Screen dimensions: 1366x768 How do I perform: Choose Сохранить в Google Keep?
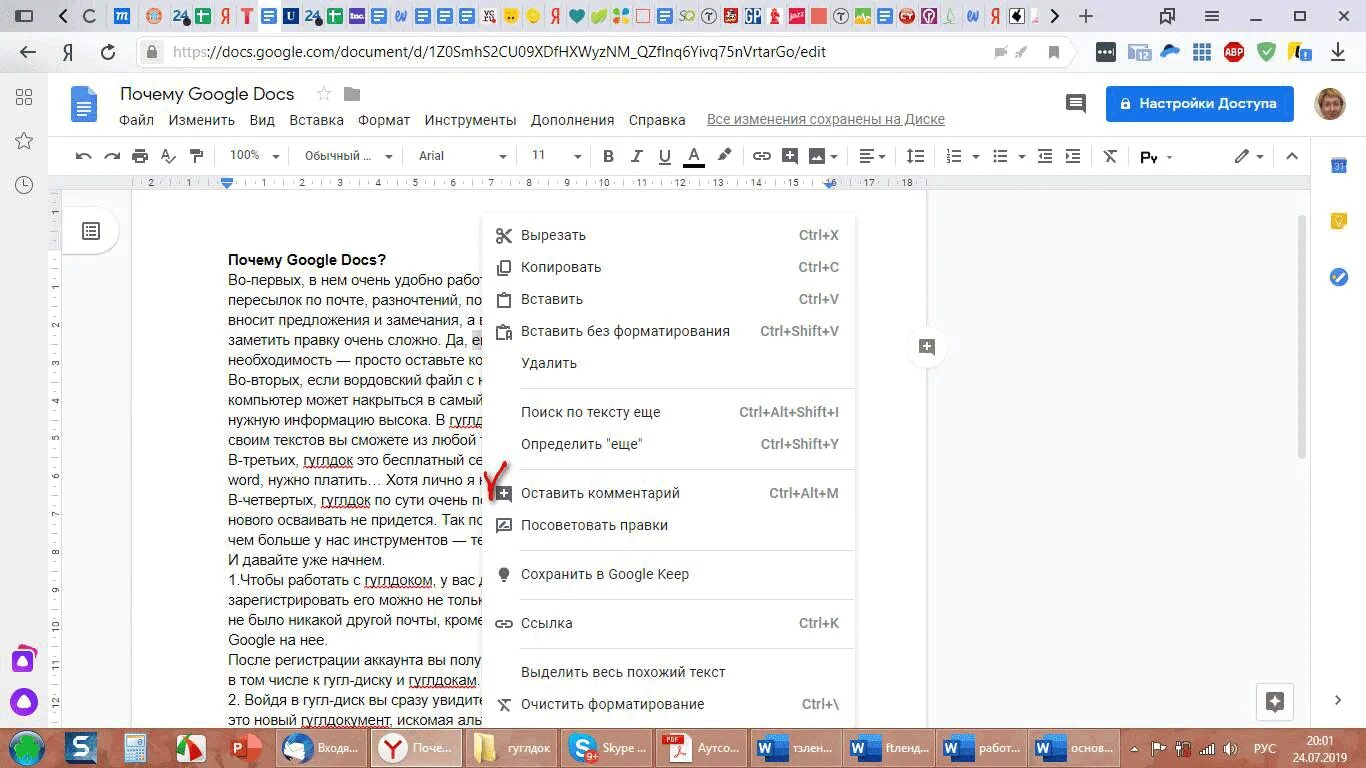pos(668,574)
